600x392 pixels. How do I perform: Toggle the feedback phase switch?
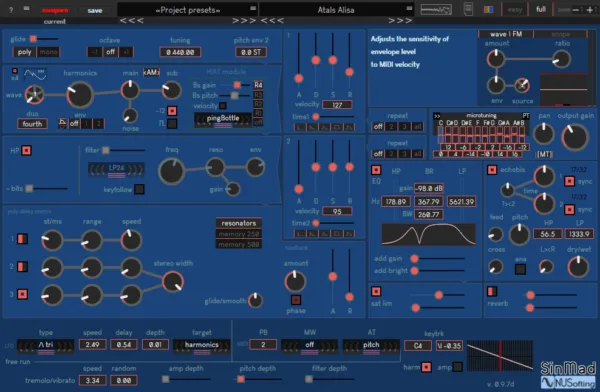coord(296,299)
